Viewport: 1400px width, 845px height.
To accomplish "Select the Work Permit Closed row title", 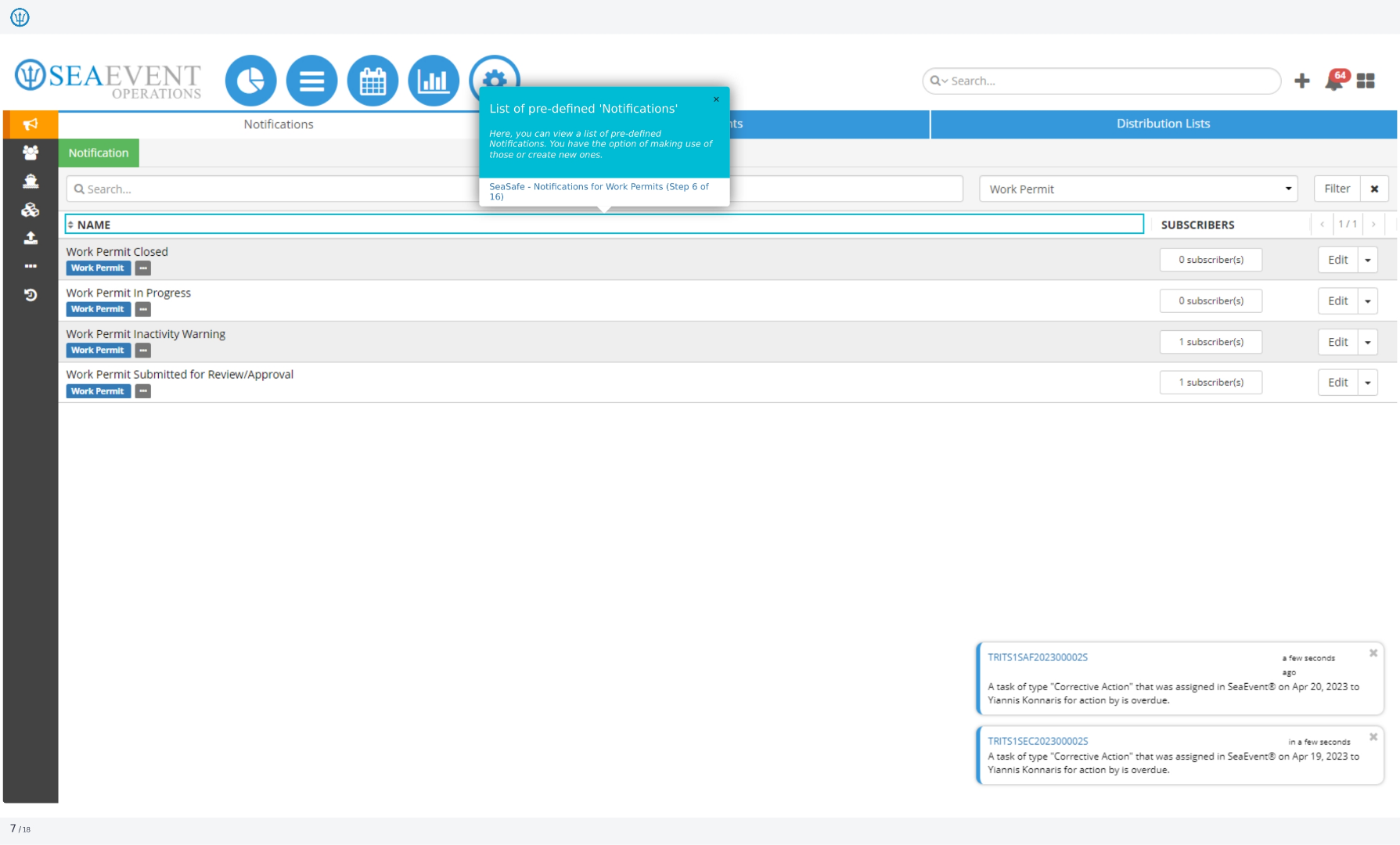I will coord(117,252).
